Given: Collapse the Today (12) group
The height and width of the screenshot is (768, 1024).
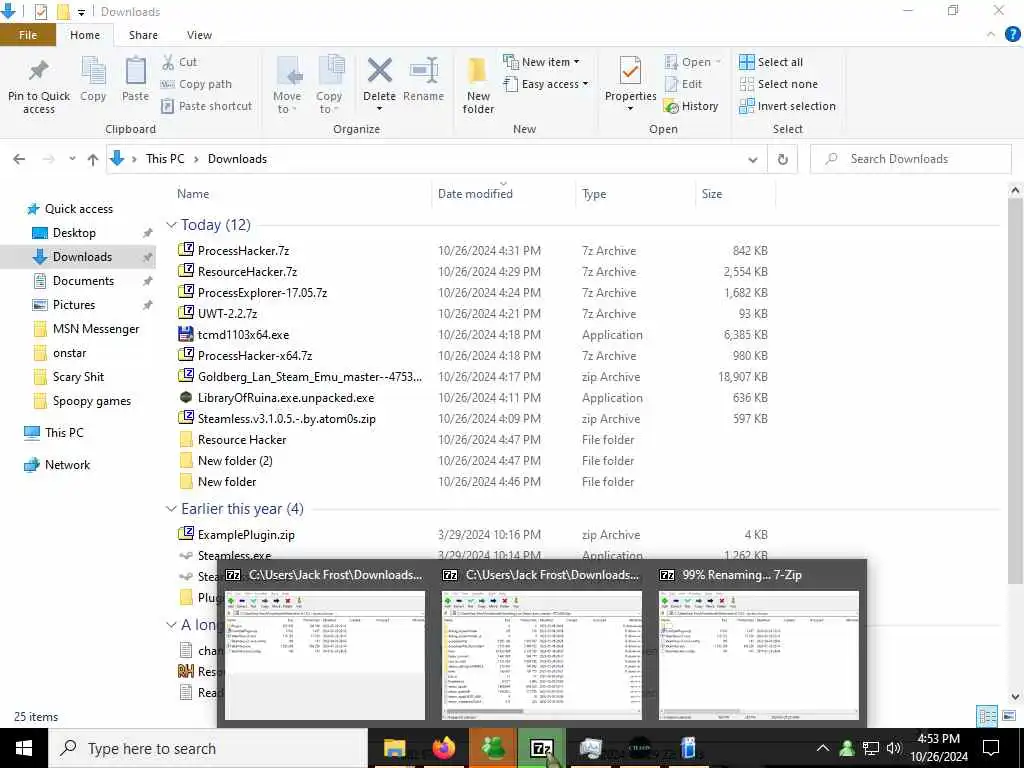Looking at the screenshot, I should pos(171,225).
